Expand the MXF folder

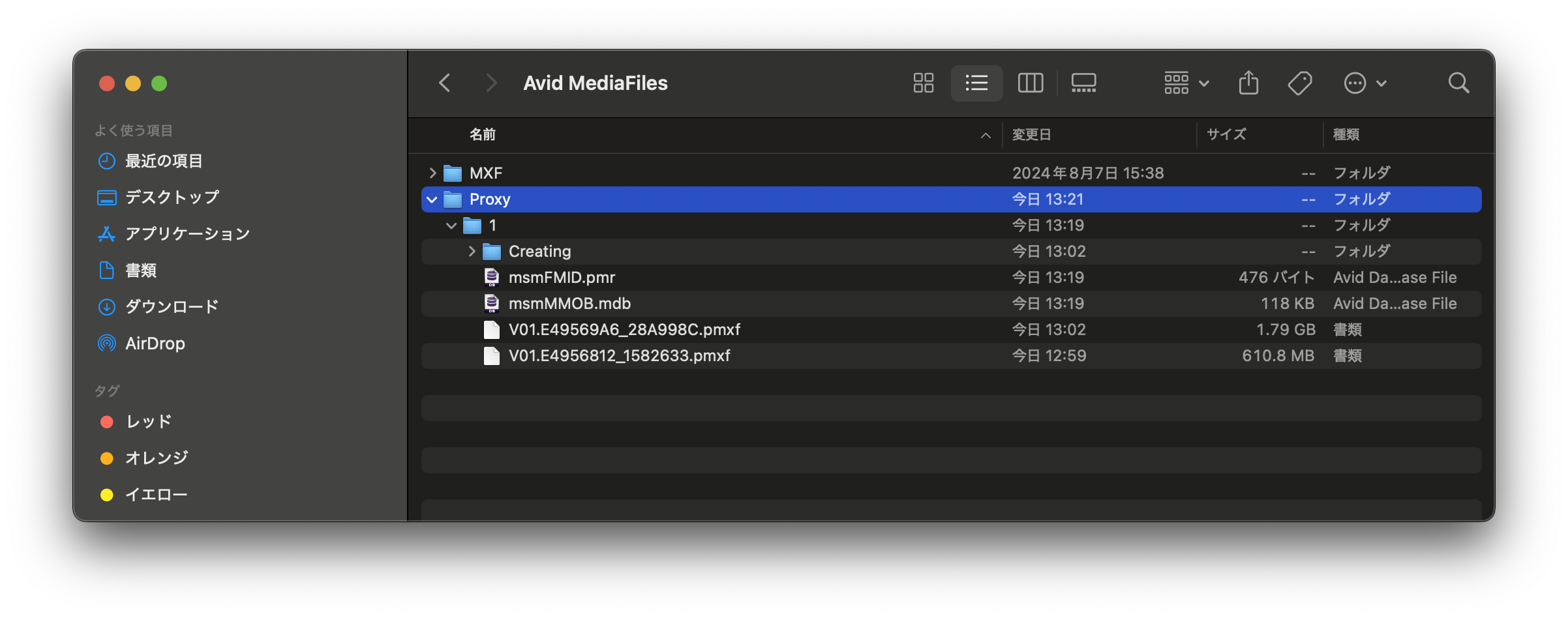432,173
